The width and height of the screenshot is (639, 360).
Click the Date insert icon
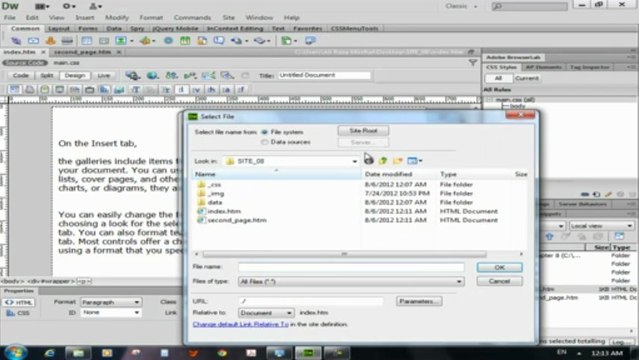pyautogui.click(x=185, y=41)
